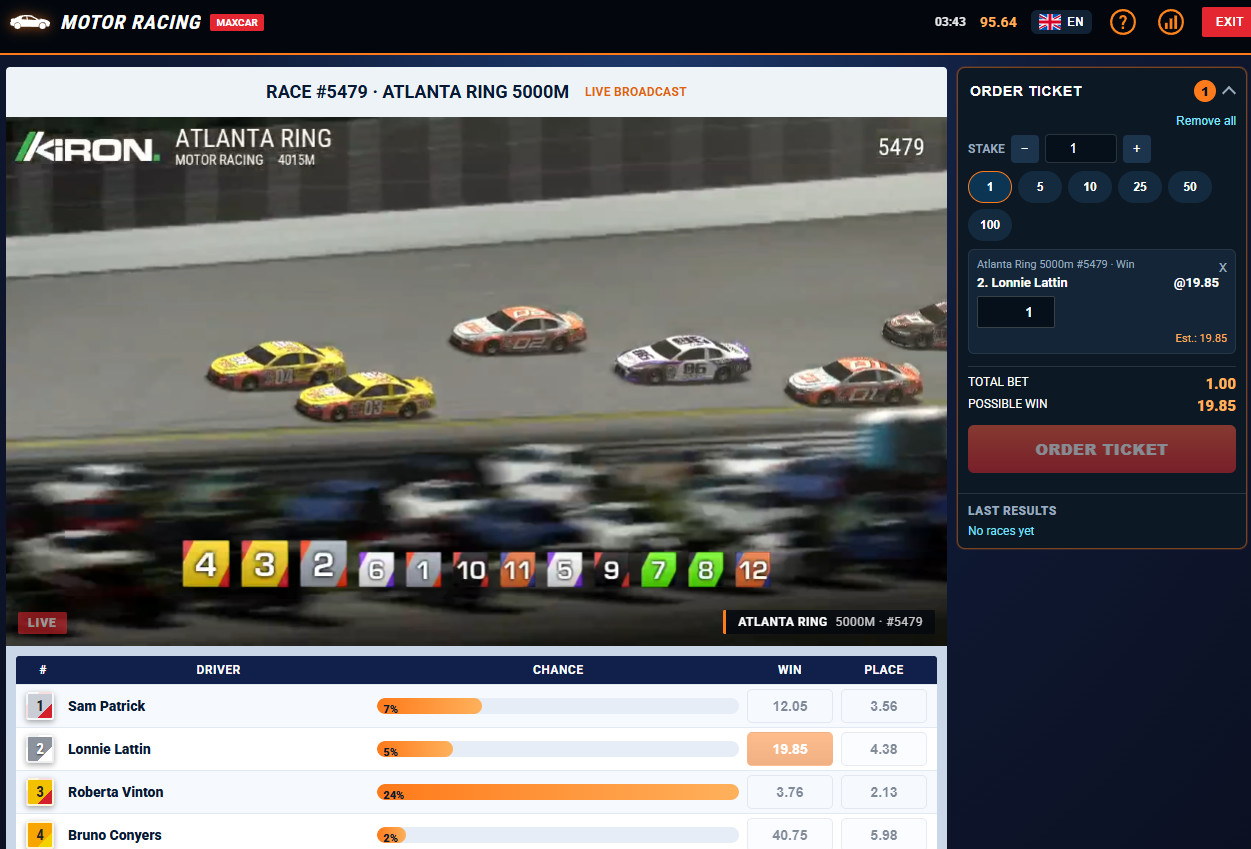This screenshot has width=1251, height=849.
Task: Click Lonnie Lattin's number 2 badge
Action: coord(40,749)
